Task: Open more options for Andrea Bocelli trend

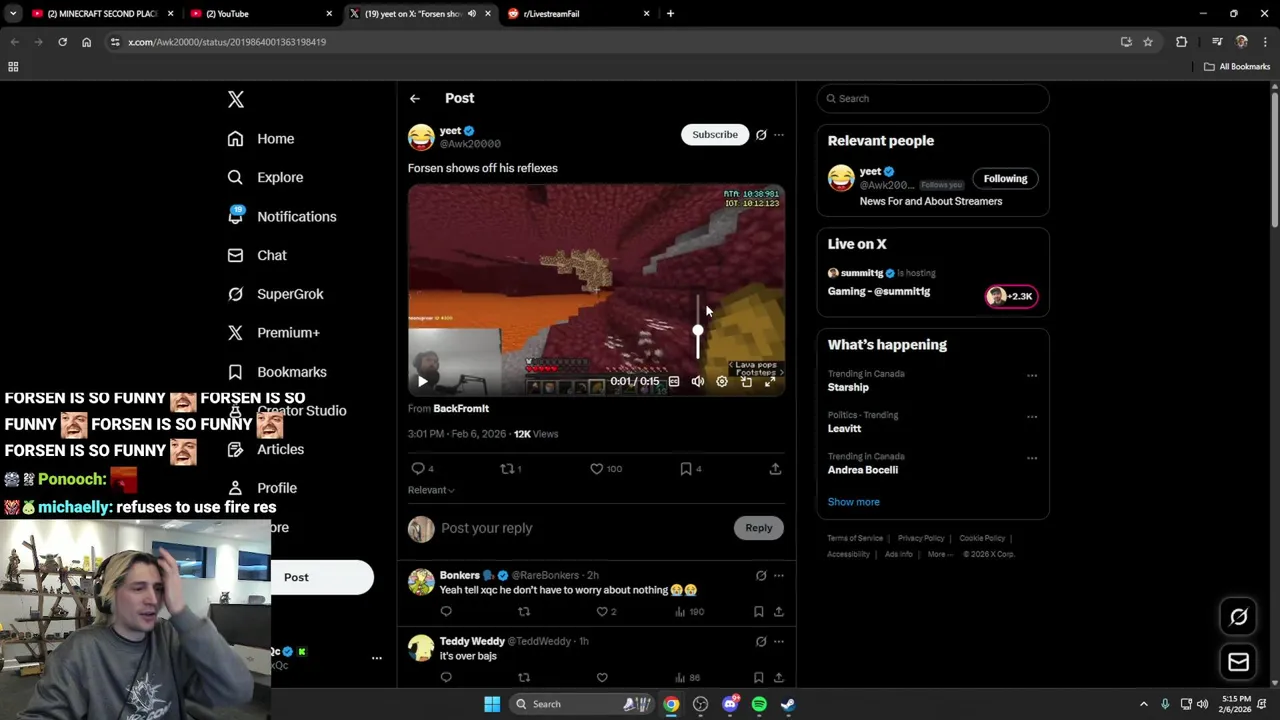Action: pos(1032,458)
